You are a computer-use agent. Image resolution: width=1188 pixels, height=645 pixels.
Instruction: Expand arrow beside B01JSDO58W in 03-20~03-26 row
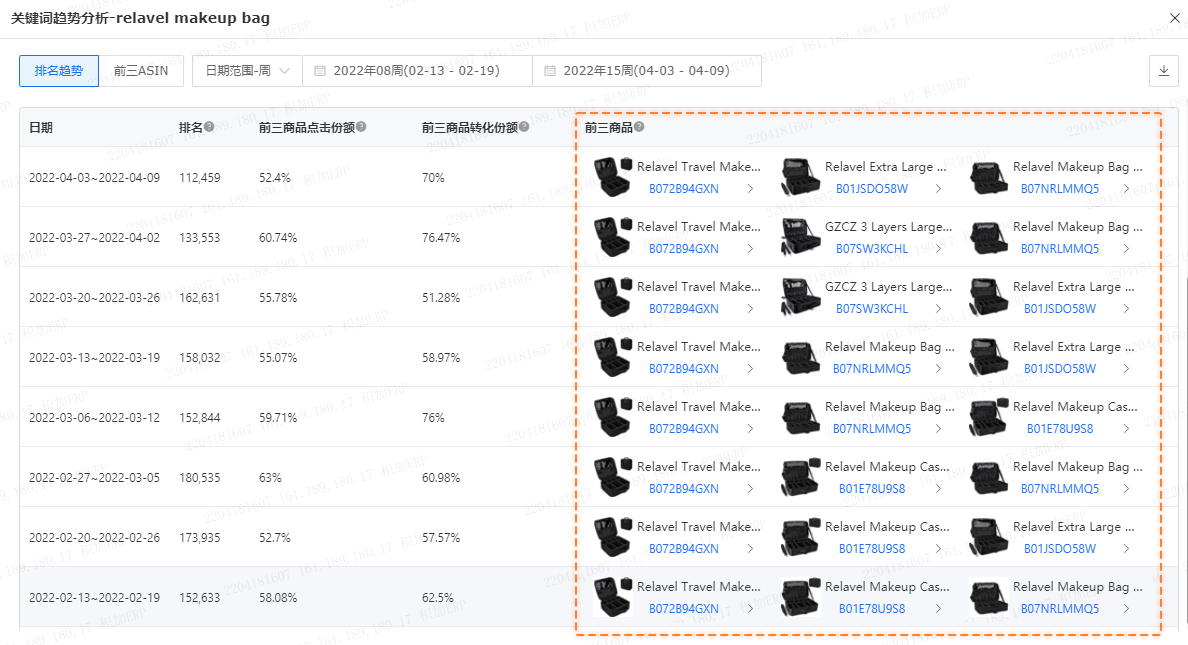coord(1126,308)
